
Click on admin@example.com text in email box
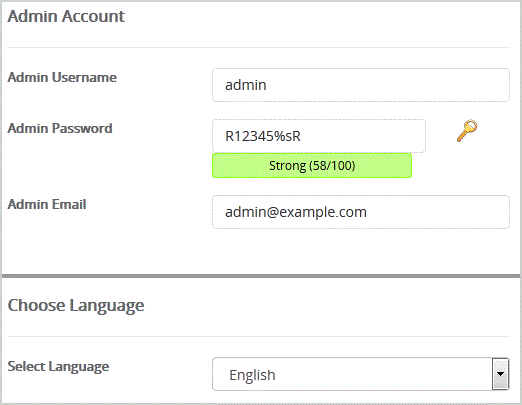(x=296, y=212)
